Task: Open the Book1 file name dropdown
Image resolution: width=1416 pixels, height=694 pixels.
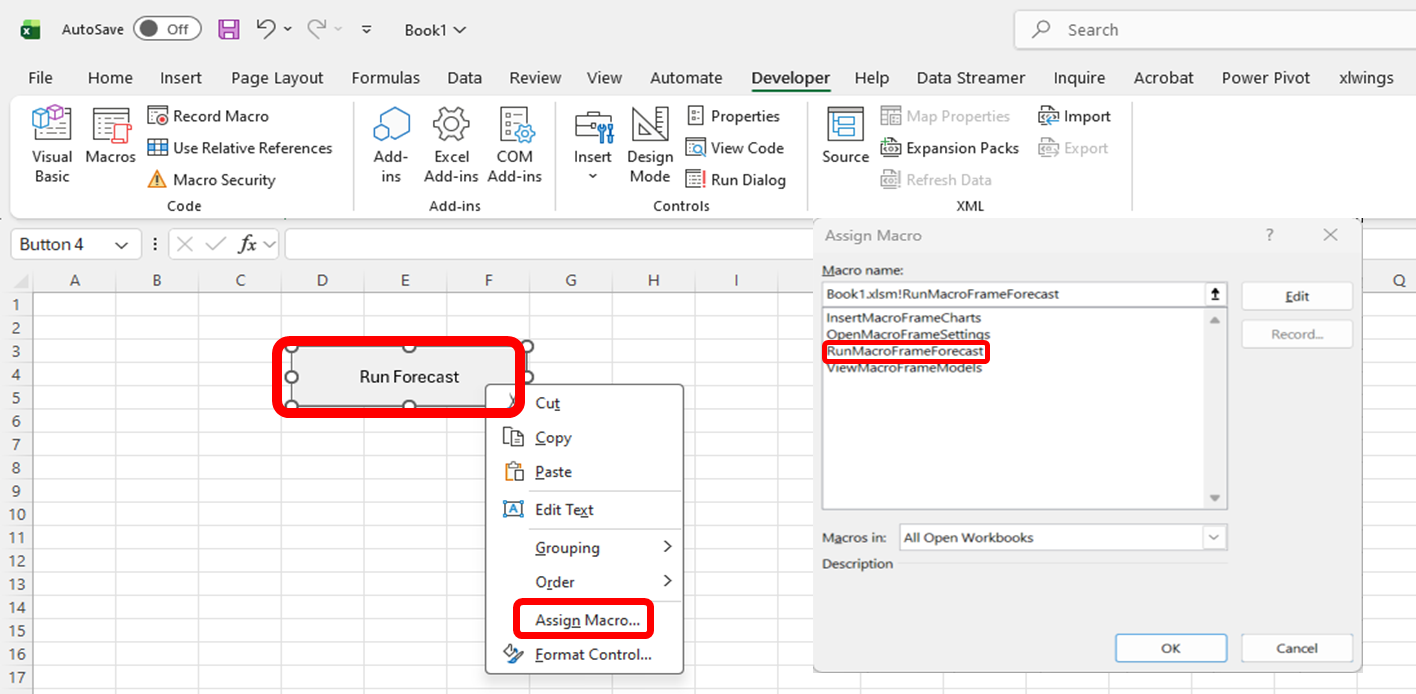Action: coord(435,30)
